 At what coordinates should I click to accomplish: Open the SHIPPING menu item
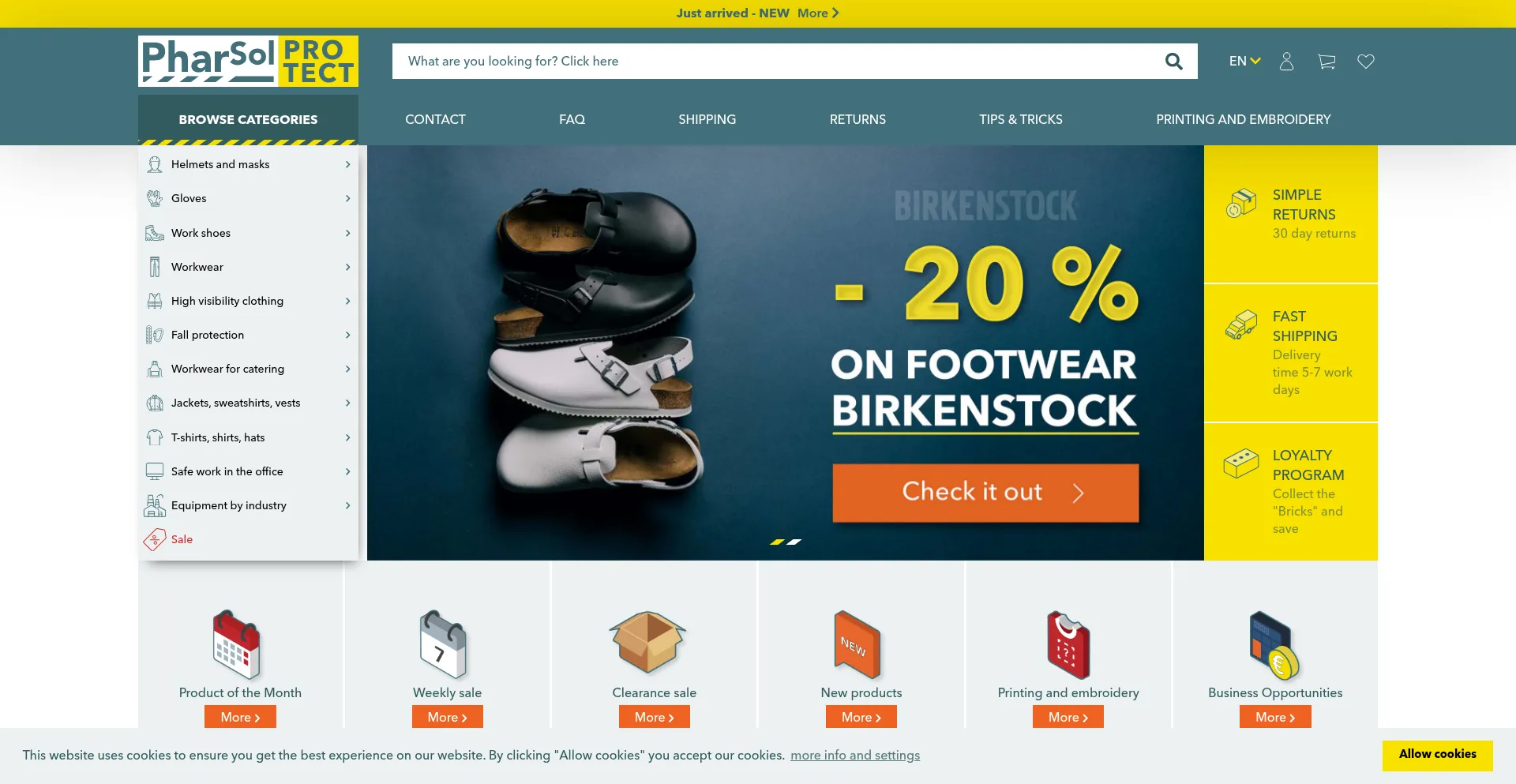click(x=707, y=119)
